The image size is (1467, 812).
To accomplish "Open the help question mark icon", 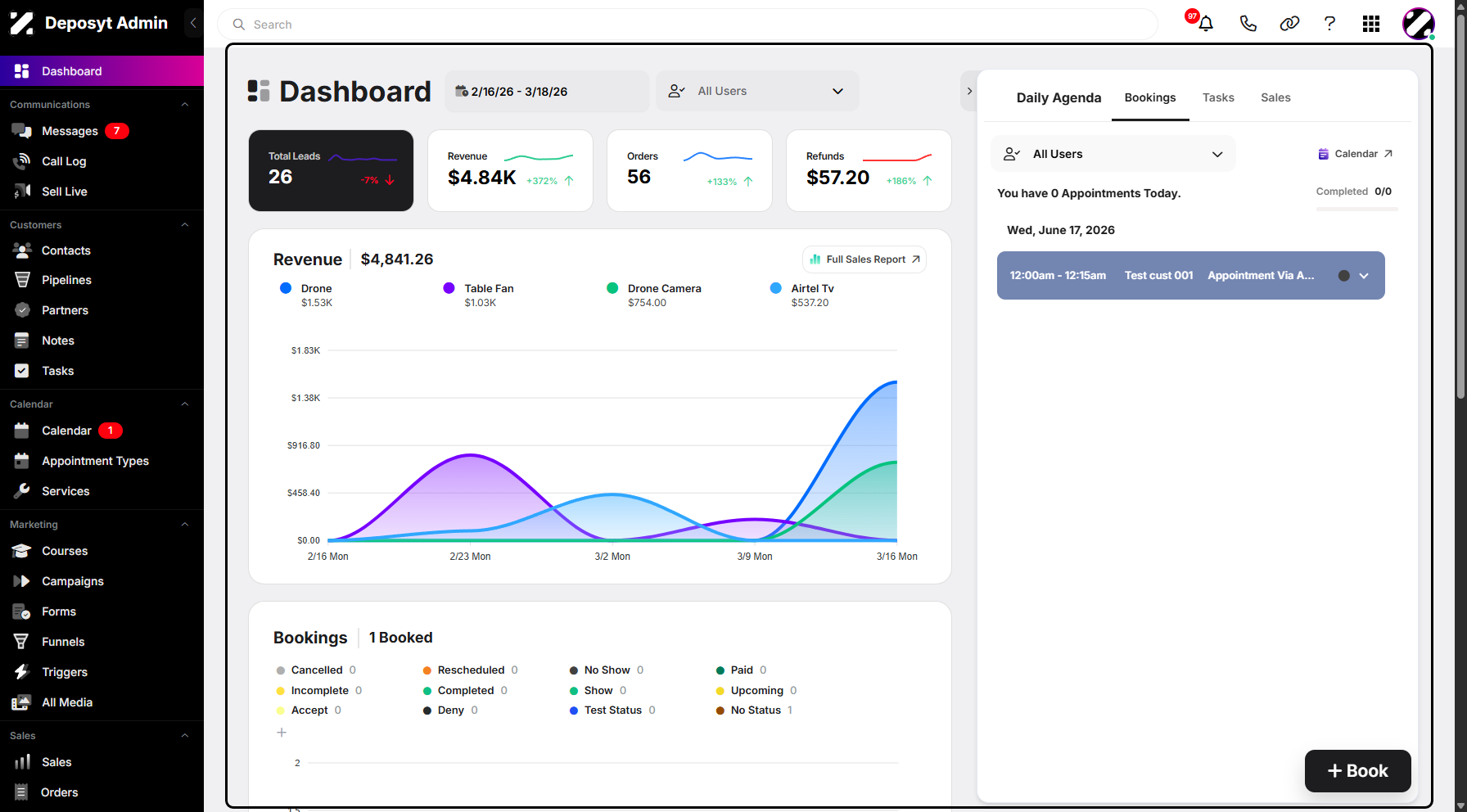I will pos(1330,24).
